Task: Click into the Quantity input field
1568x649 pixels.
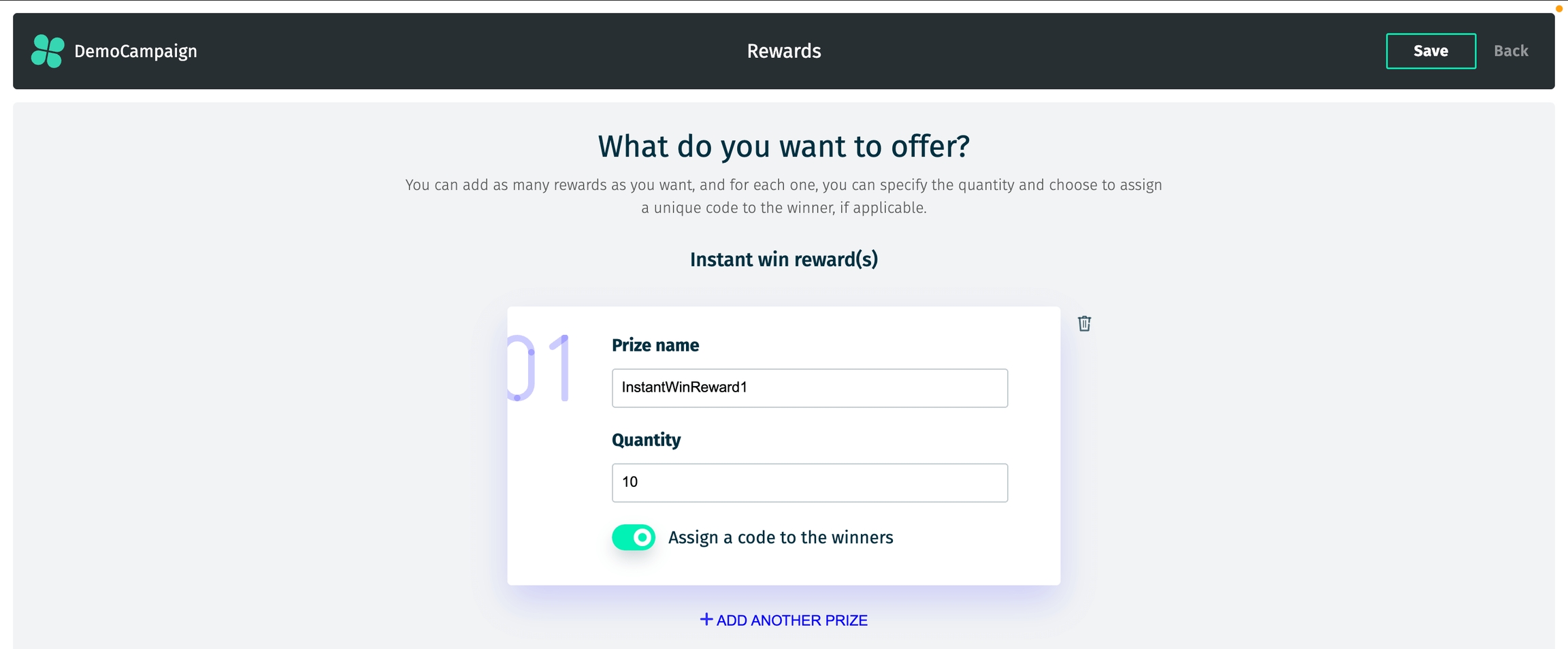Action: coord(809,483)
